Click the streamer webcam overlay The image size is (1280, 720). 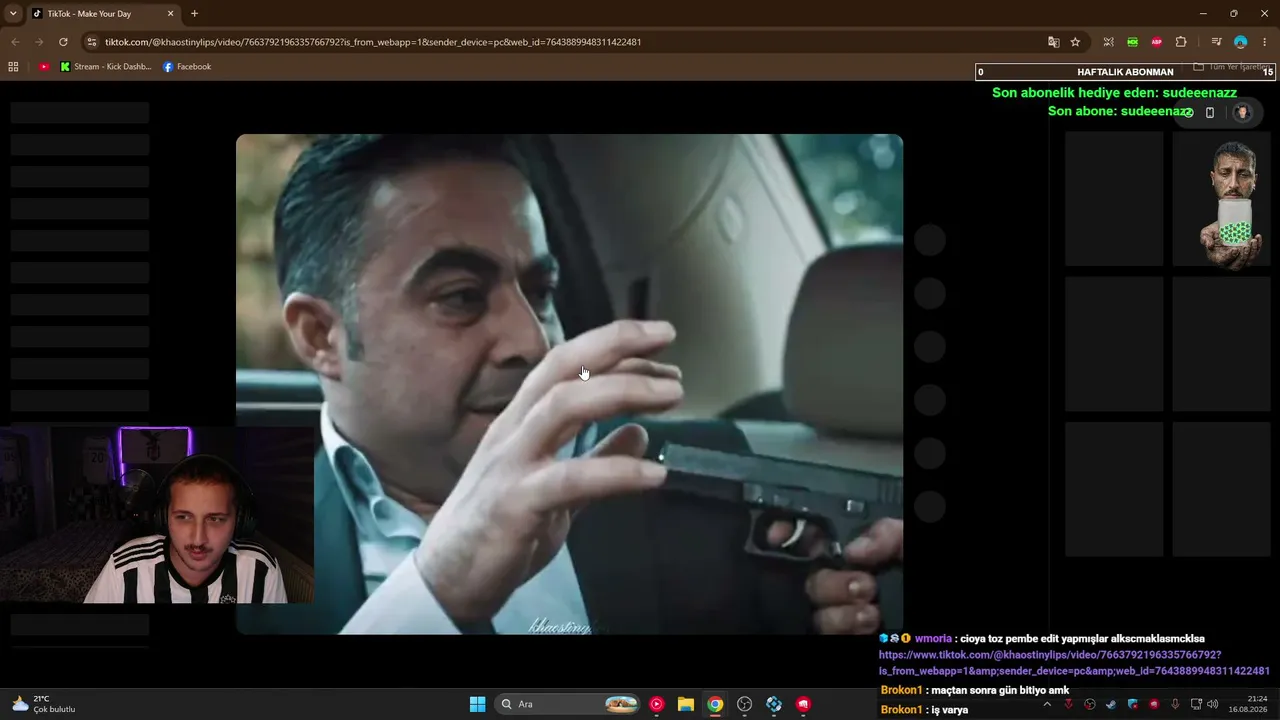pyautogui.click(x=157, y=515)
